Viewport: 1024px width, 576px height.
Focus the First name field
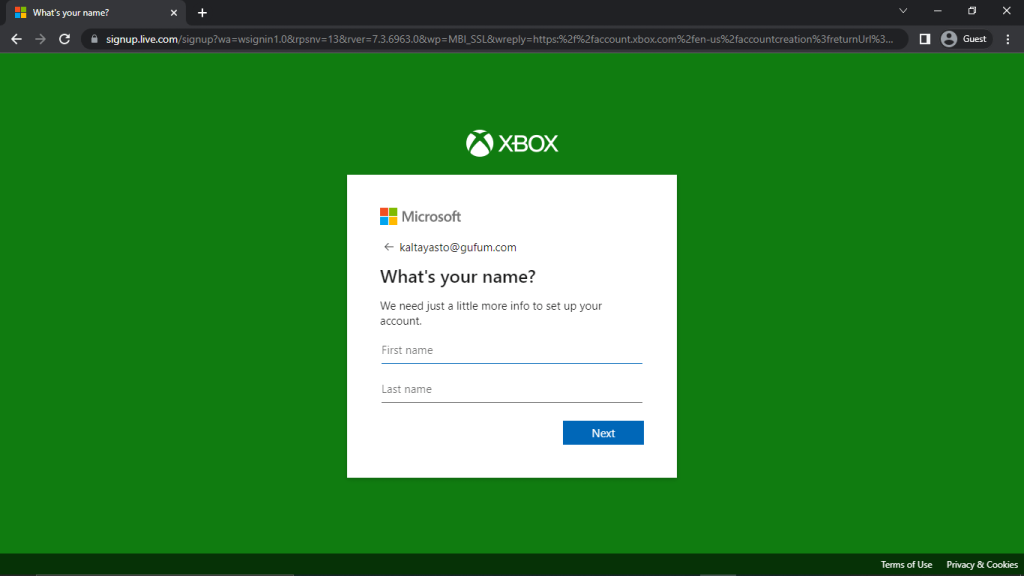(511, 351)
